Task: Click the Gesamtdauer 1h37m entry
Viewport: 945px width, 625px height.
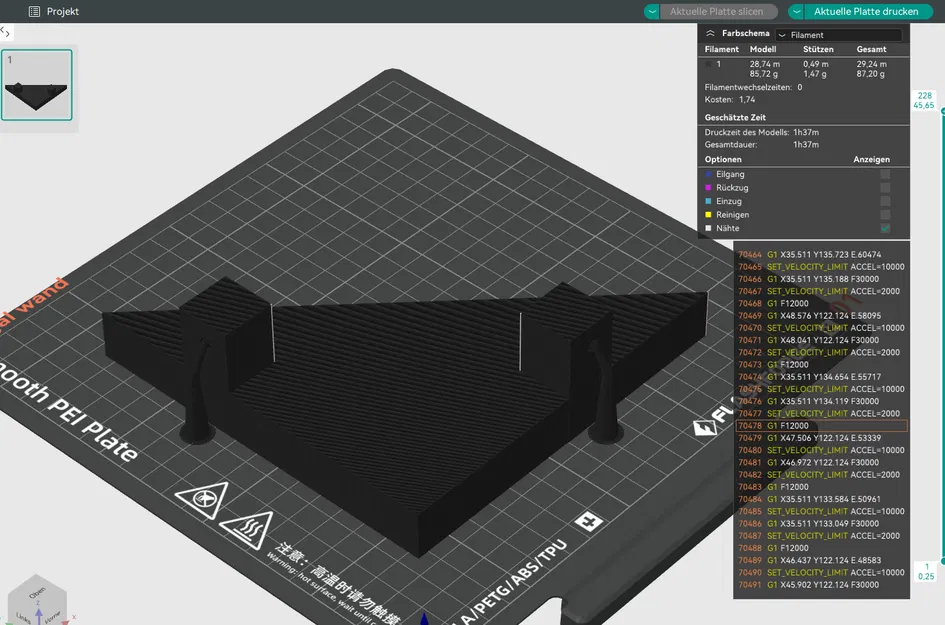Action: (762, 145)
